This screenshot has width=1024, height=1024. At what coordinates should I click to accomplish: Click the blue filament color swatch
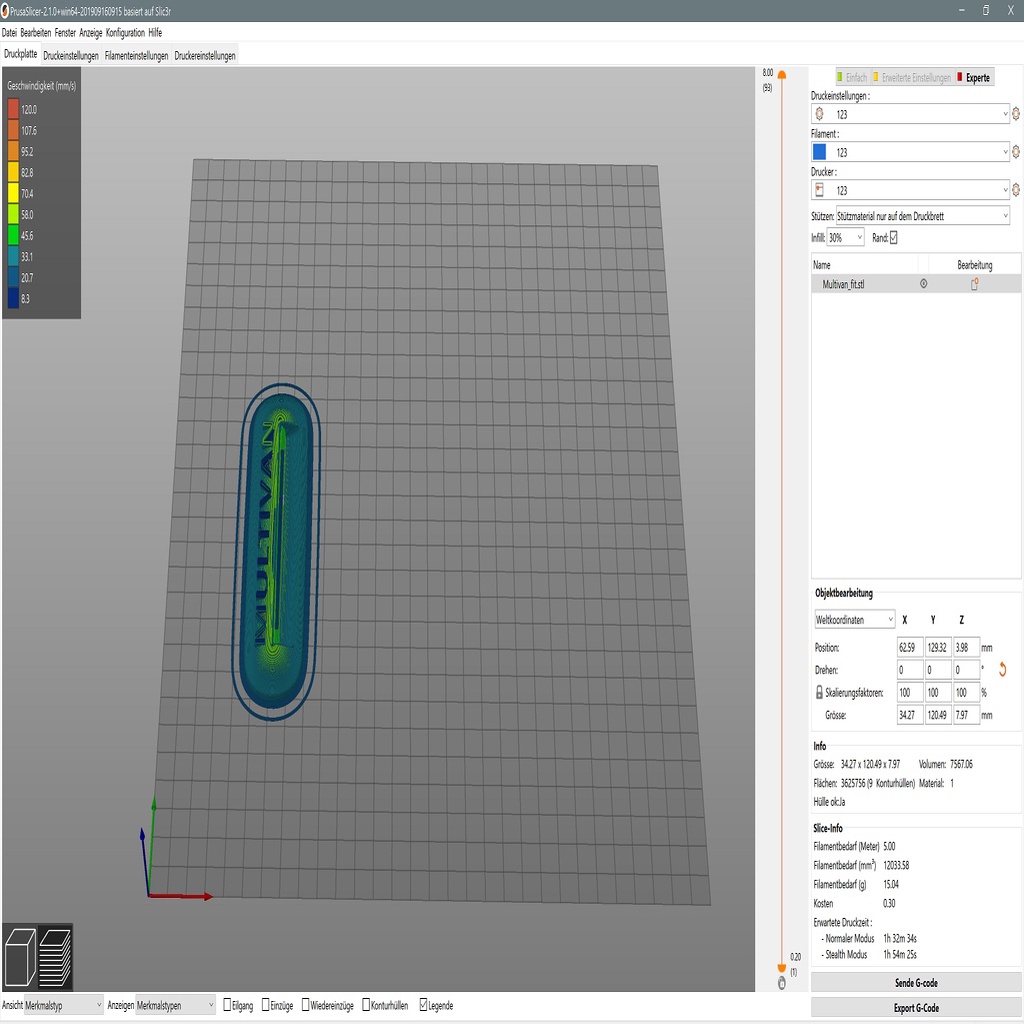(819, 152)
